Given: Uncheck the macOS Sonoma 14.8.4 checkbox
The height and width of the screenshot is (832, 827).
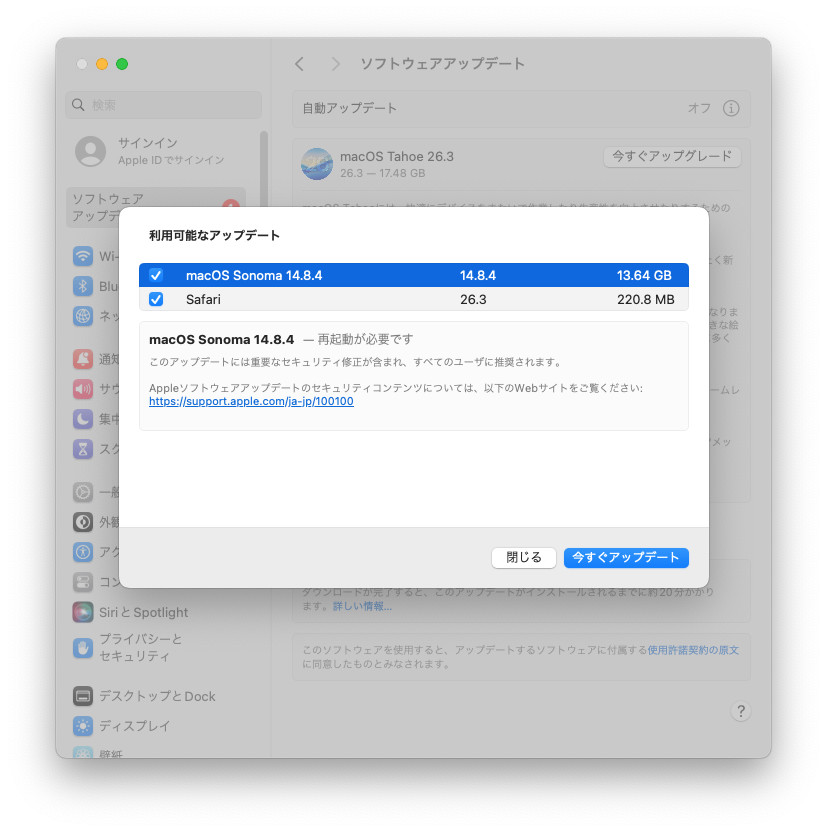Looking at the screenshot, I should click(156, 275).
